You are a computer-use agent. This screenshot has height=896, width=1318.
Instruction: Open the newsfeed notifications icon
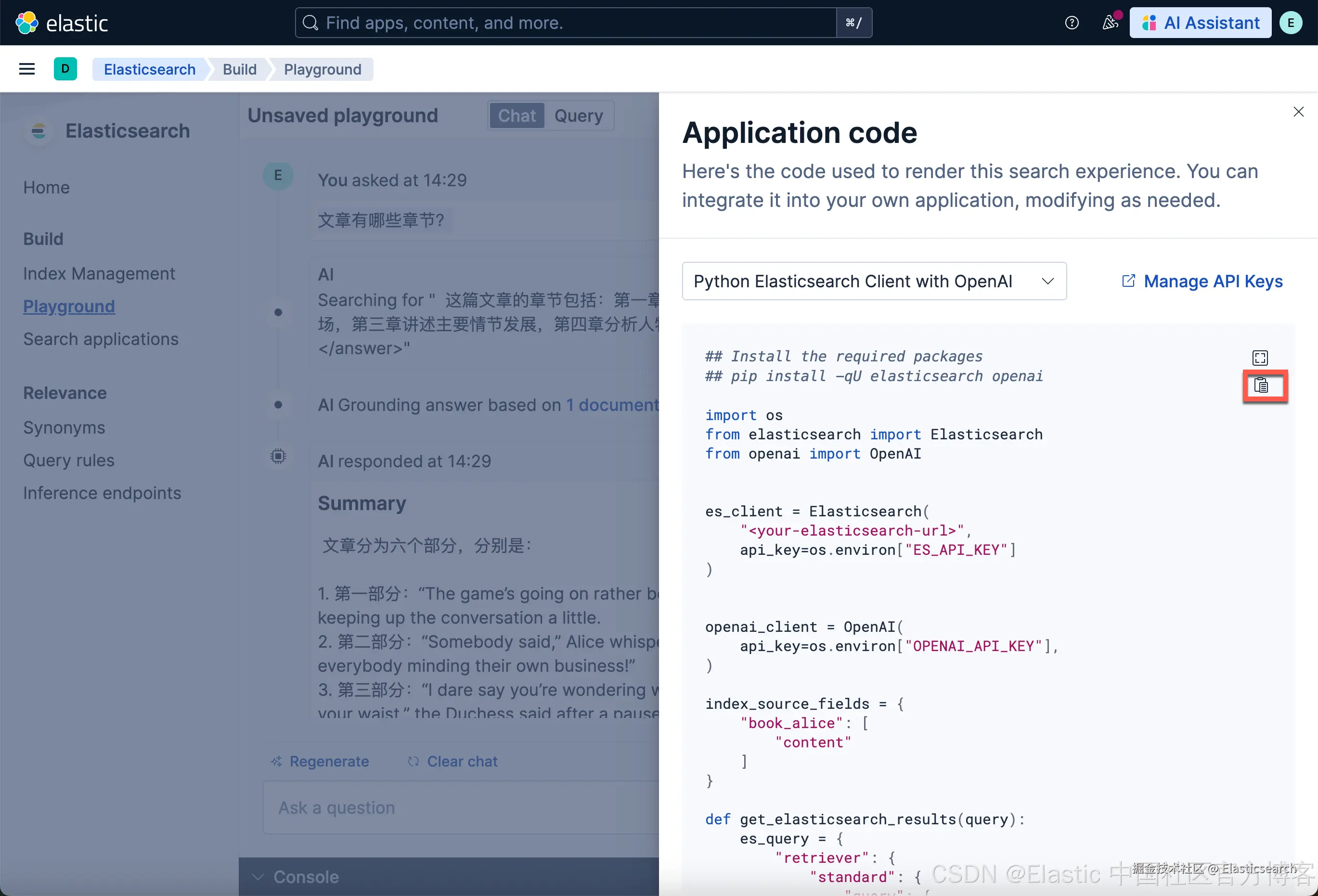click(1109, 23)
